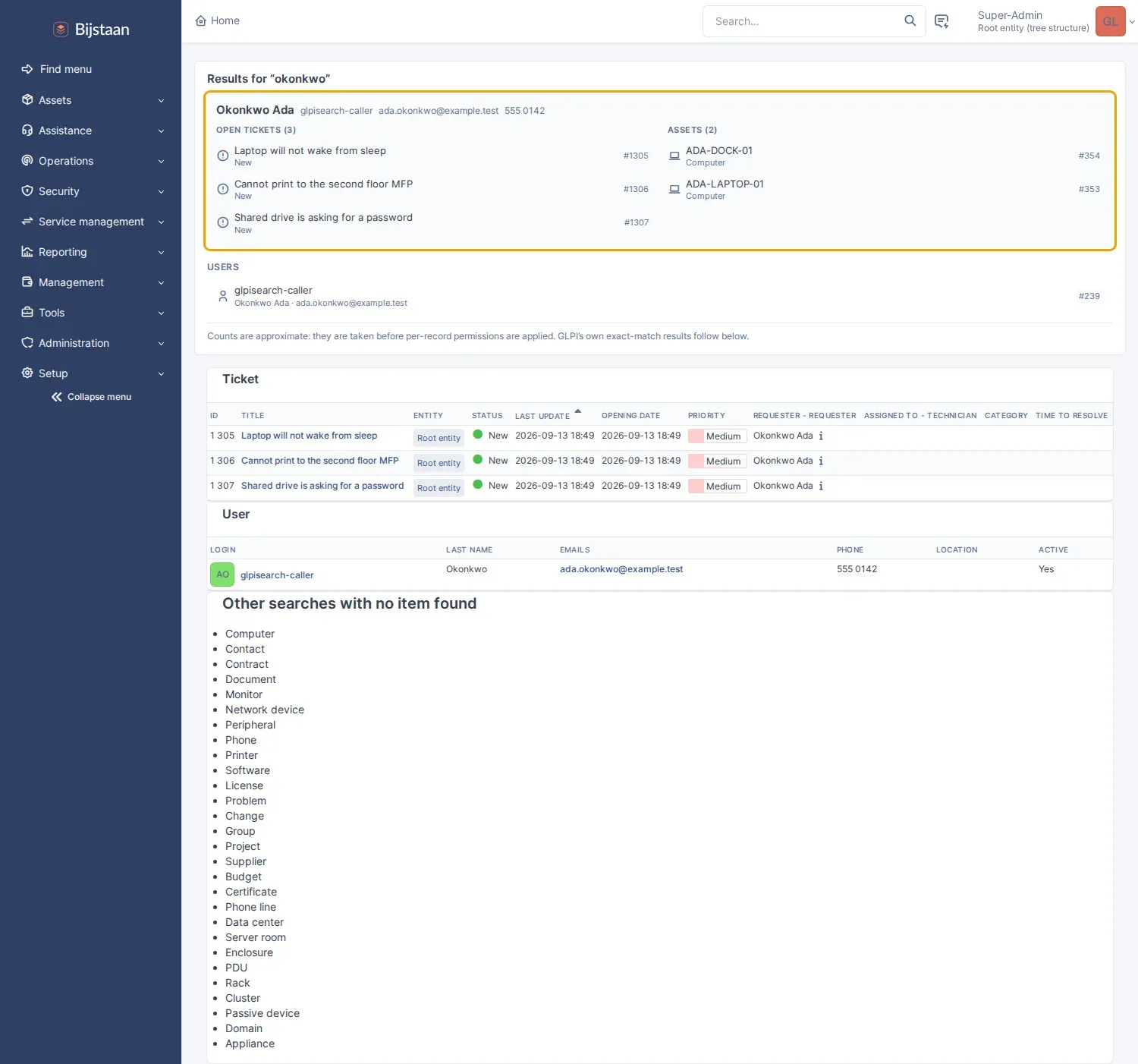
Task: Click the computer icon beside ADA-LAPTOP-01
Action: pos(674,189)
